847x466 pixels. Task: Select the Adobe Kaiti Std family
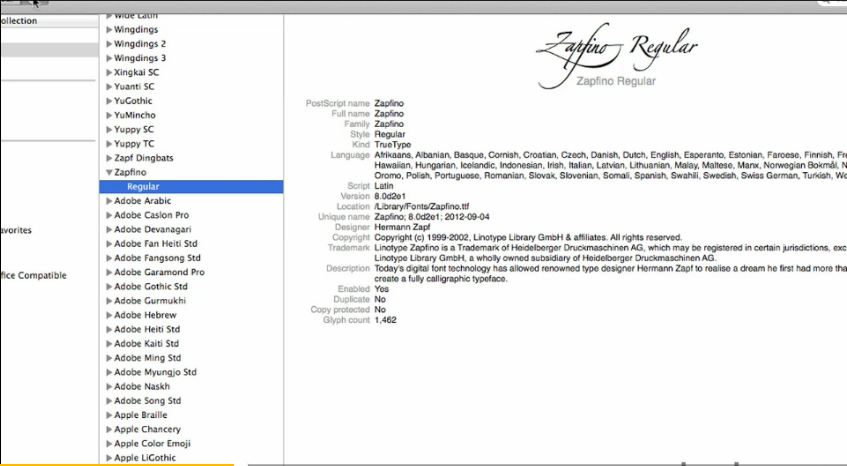point(146,343)
